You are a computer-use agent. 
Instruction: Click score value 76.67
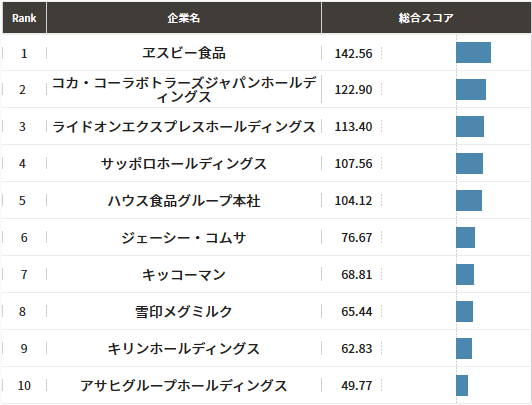pyautogui.click(x=357, y=238)
